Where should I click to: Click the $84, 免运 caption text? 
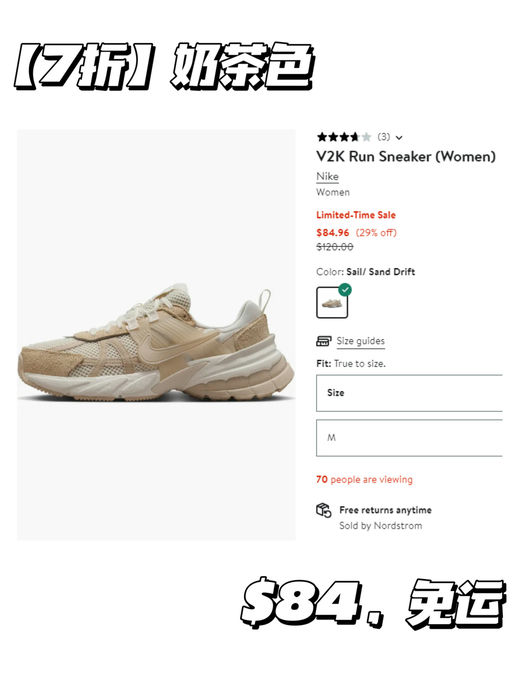point(373,602)
